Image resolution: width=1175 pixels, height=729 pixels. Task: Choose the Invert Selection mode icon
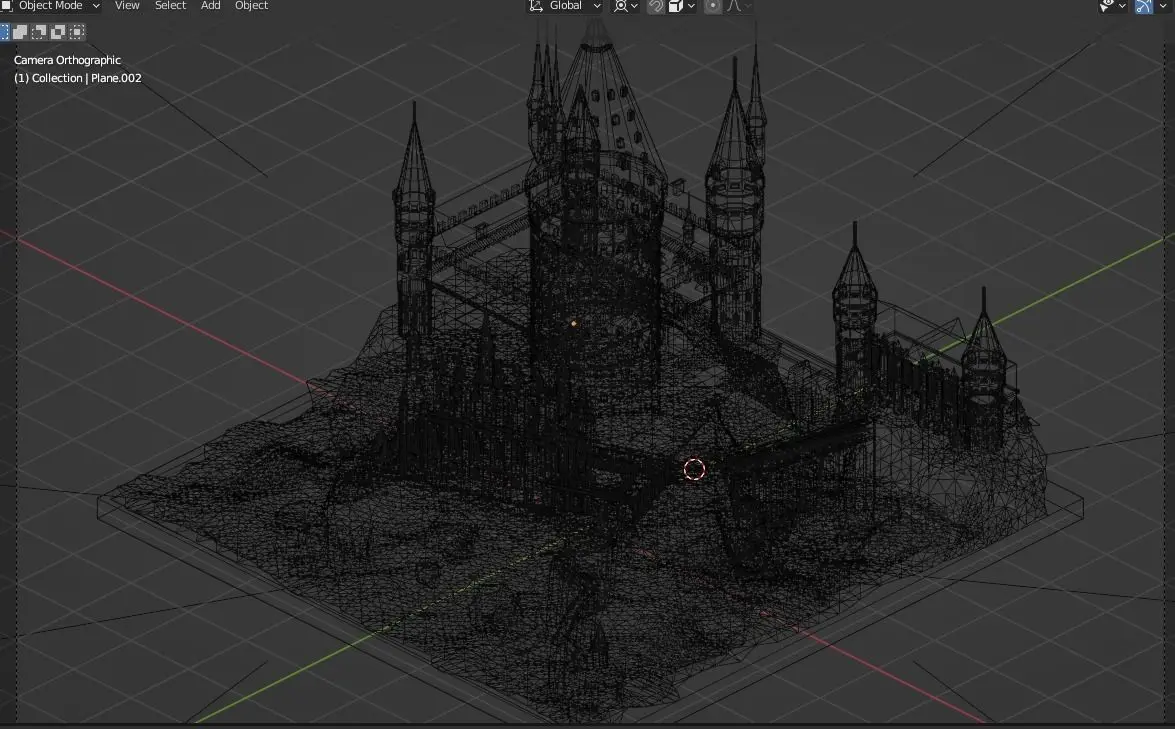coord(58,31)
